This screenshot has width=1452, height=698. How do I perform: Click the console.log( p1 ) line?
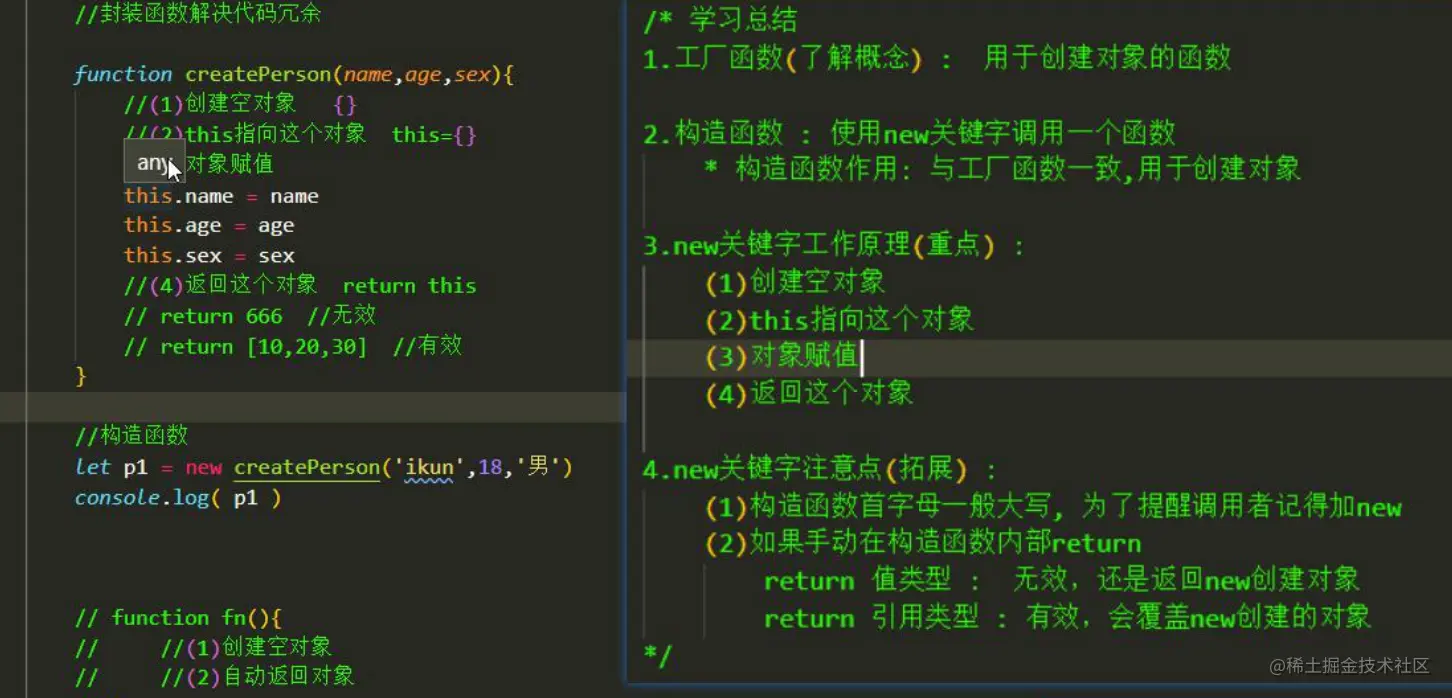coord(178,498)
